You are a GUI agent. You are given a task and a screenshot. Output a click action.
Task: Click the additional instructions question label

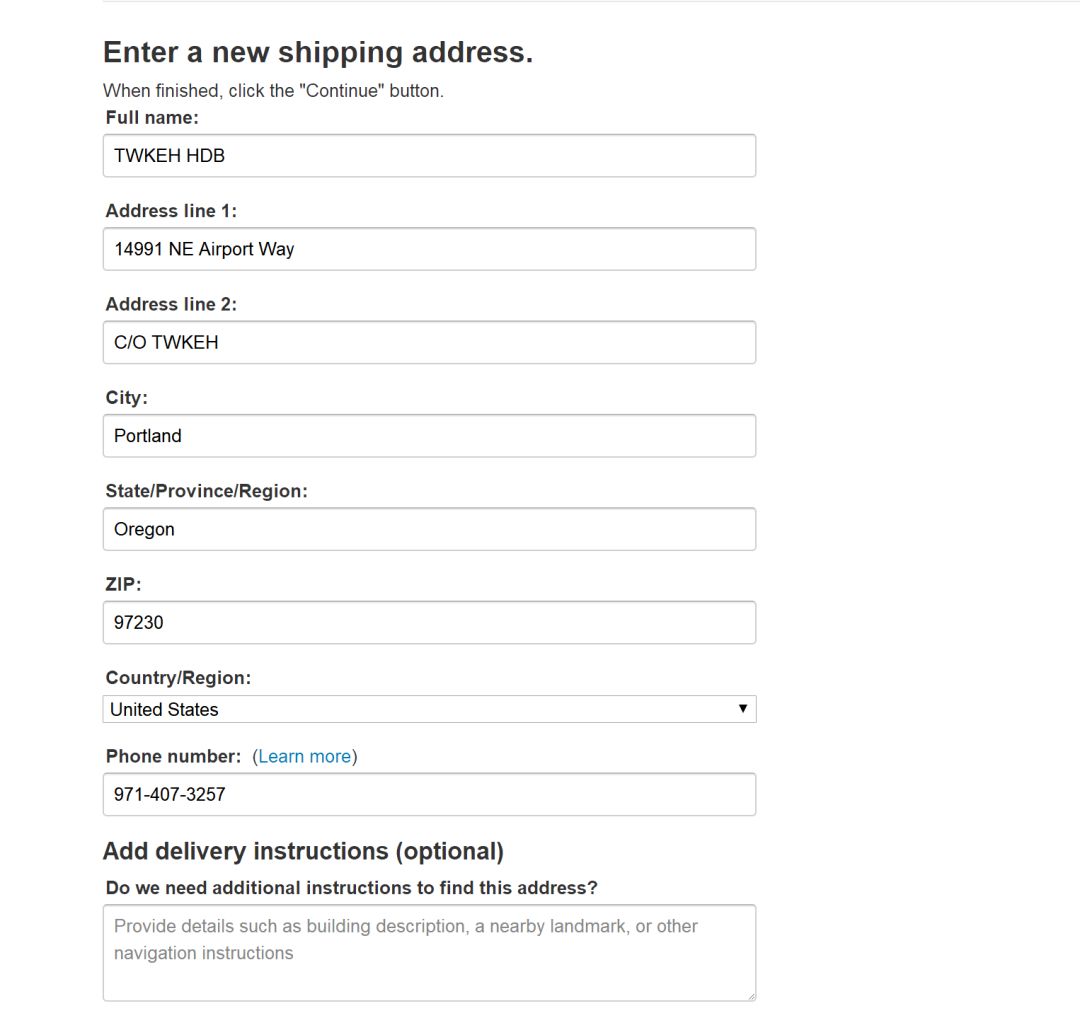[x=351, y=888]
